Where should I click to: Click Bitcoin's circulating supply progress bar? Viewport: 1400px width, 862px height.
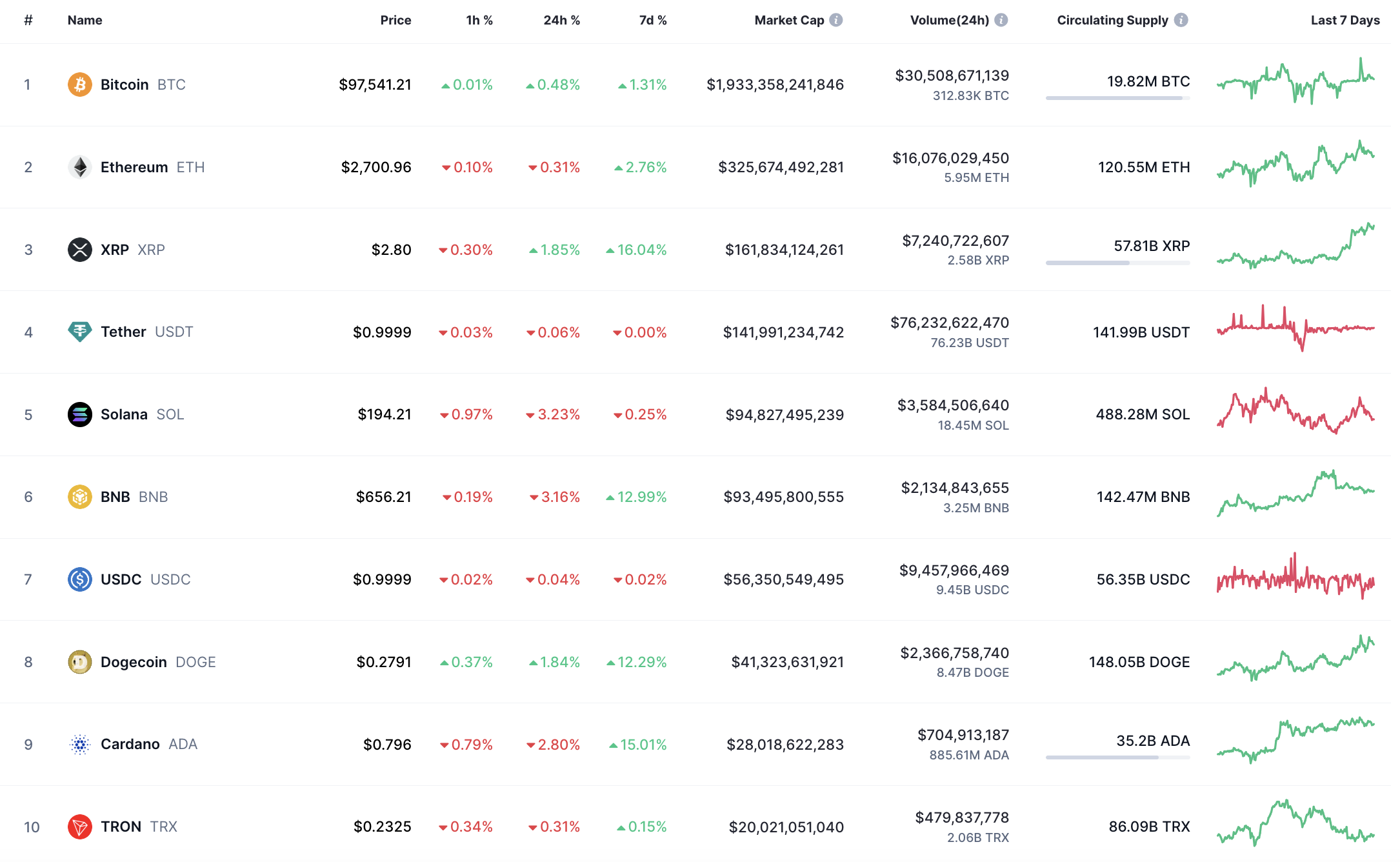(x=1117, y=98)
